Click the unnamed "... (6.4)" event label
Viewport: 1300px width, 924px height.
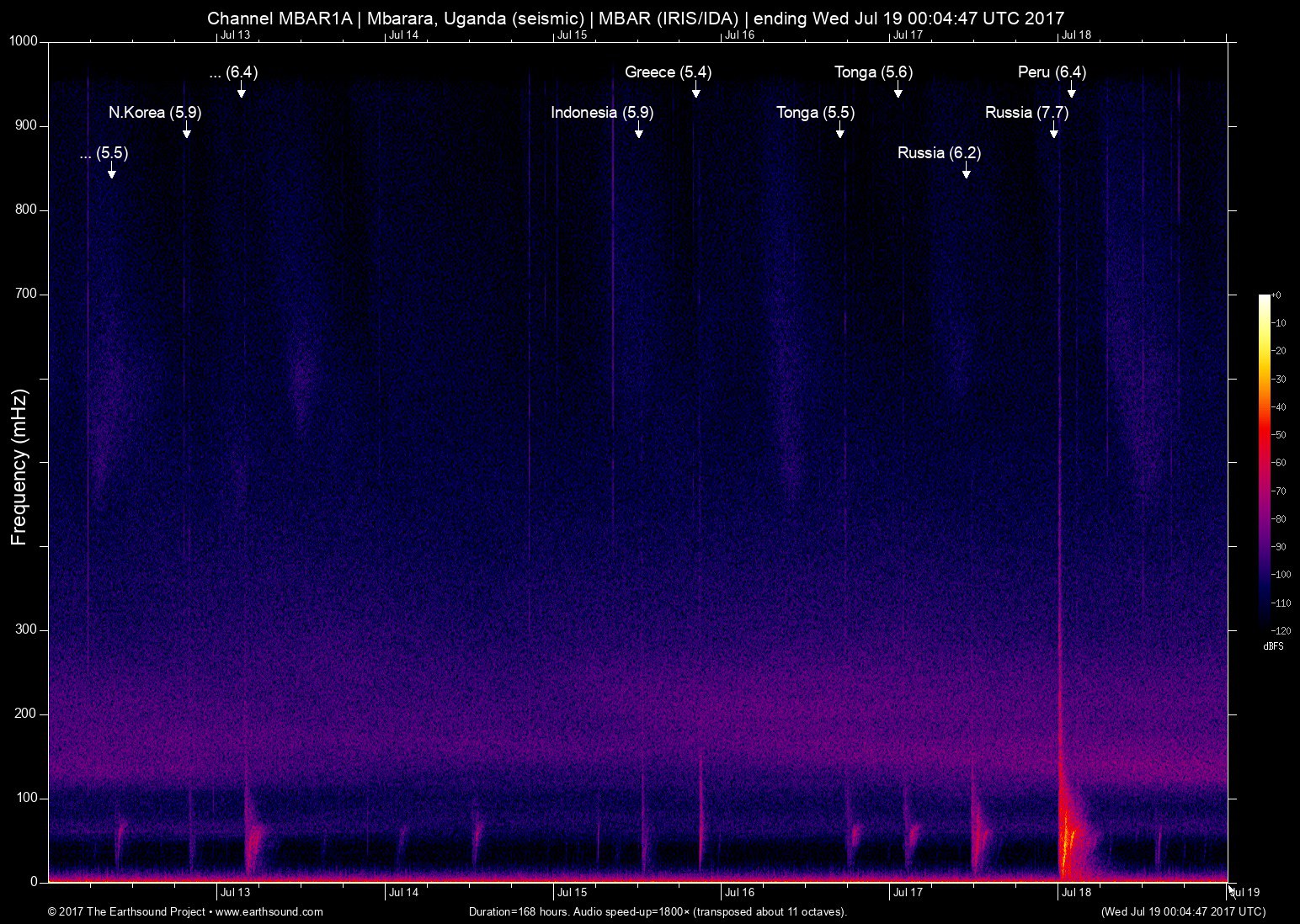pos(233,72)
